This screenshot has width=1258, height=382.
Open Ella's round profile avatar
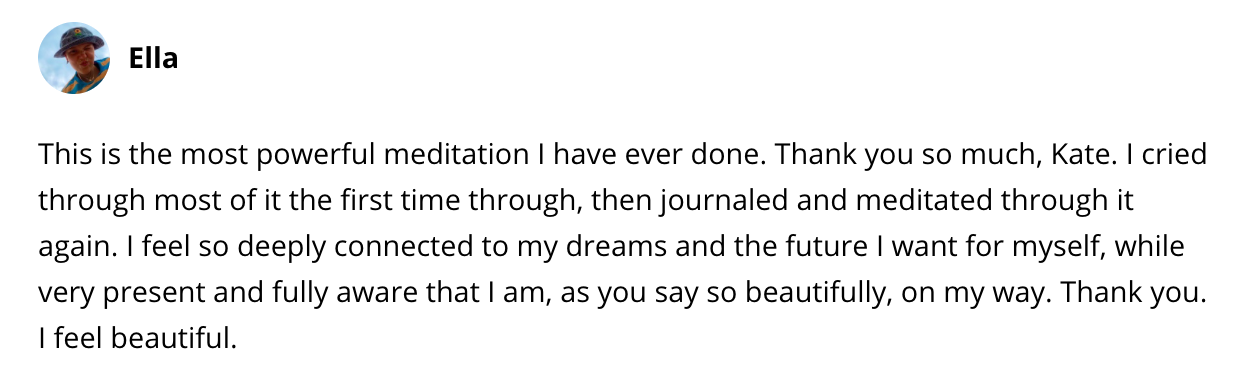74,58
